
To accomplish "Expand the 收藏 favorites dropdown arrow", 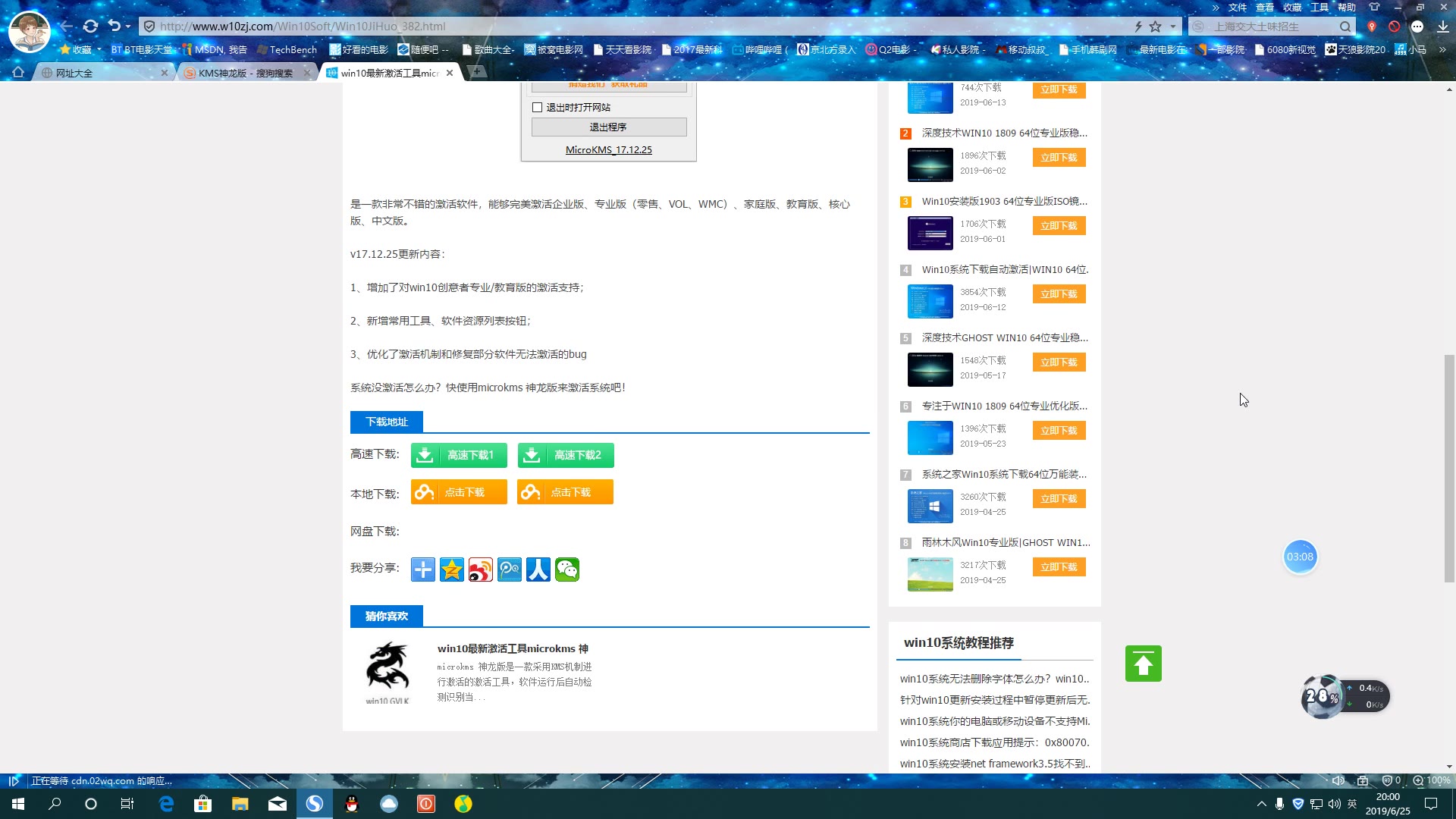I will [x=99, y=50].
